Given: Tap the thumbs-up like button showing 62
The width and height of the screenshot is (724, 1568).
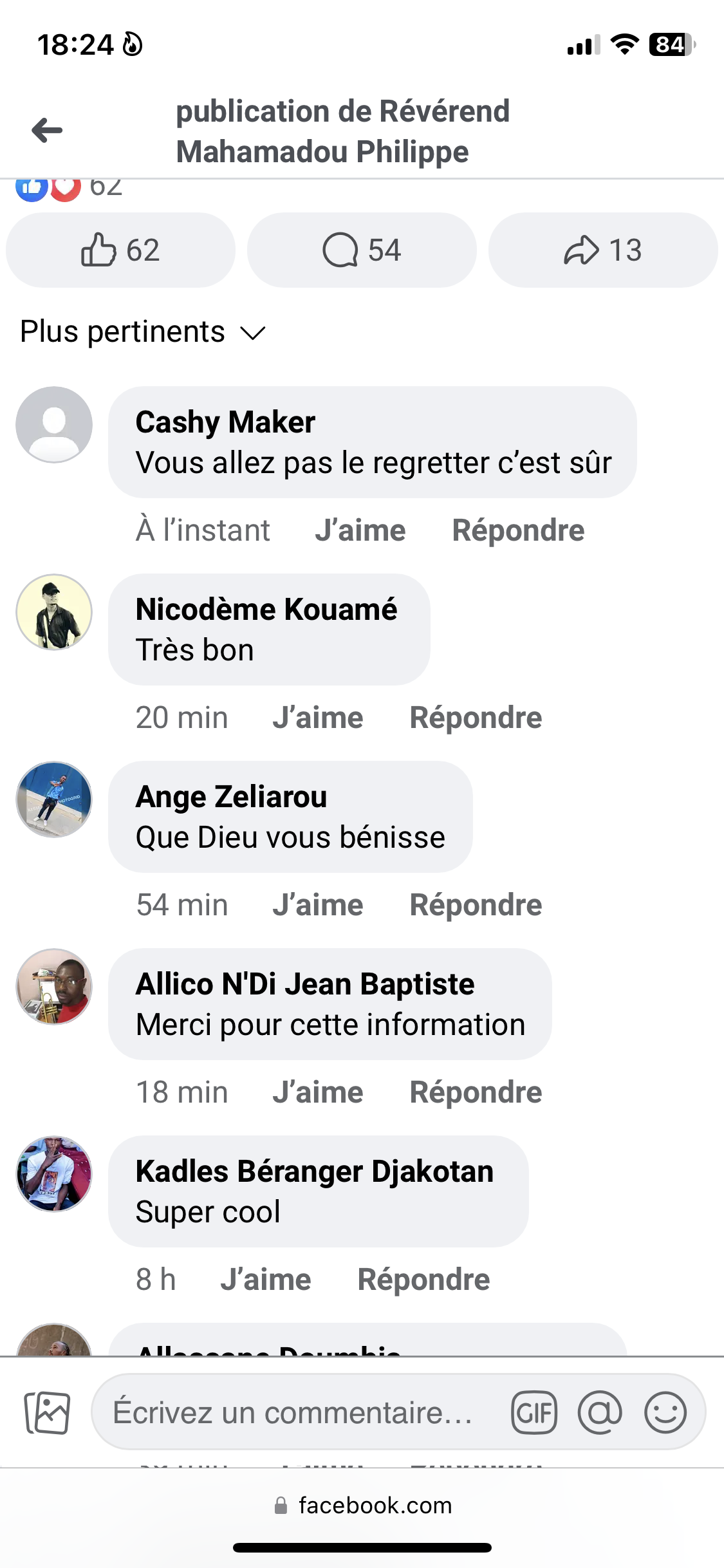Looking at the screenshot, I should (x=120, y=250).
